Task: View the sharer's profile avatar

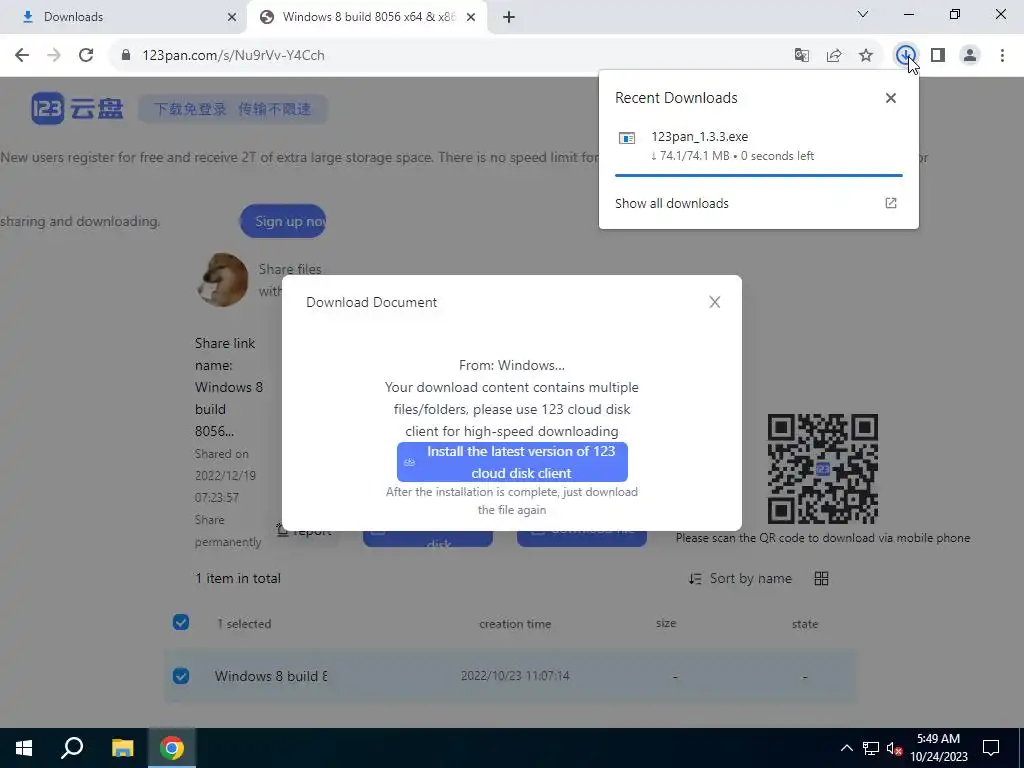Action: (x=223, y=280)
